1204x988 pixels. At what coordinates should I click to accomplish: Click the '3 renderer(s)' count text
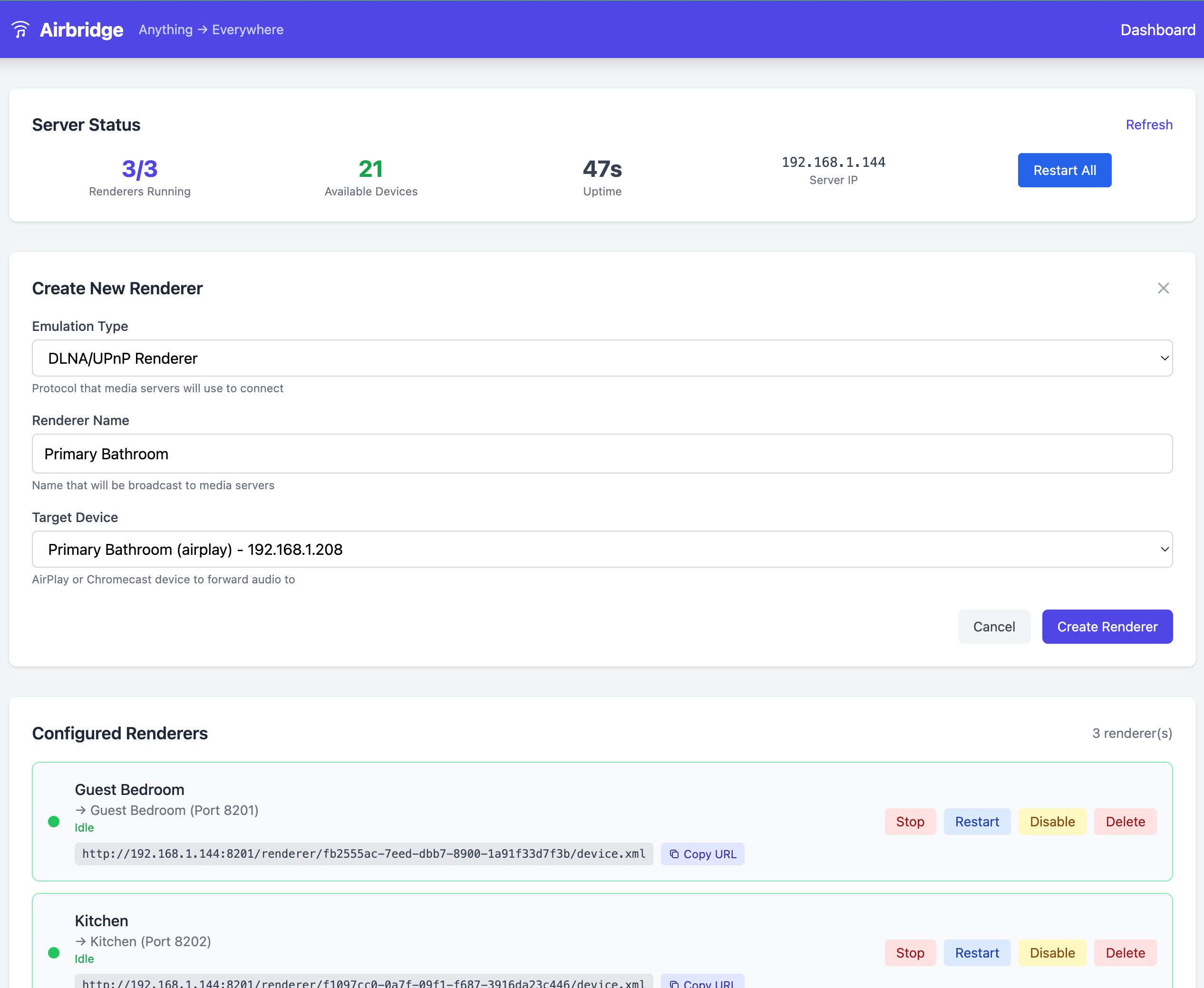coord(1132,733)
